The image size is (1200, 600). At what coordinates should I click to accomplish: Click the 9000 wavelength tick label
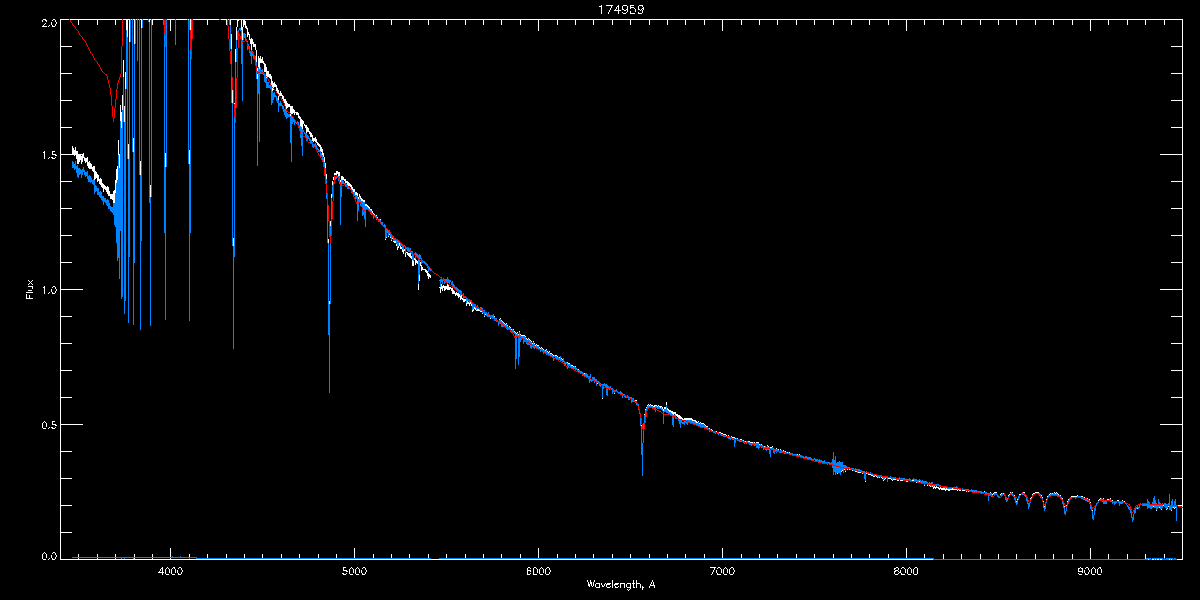(1090, 571)
